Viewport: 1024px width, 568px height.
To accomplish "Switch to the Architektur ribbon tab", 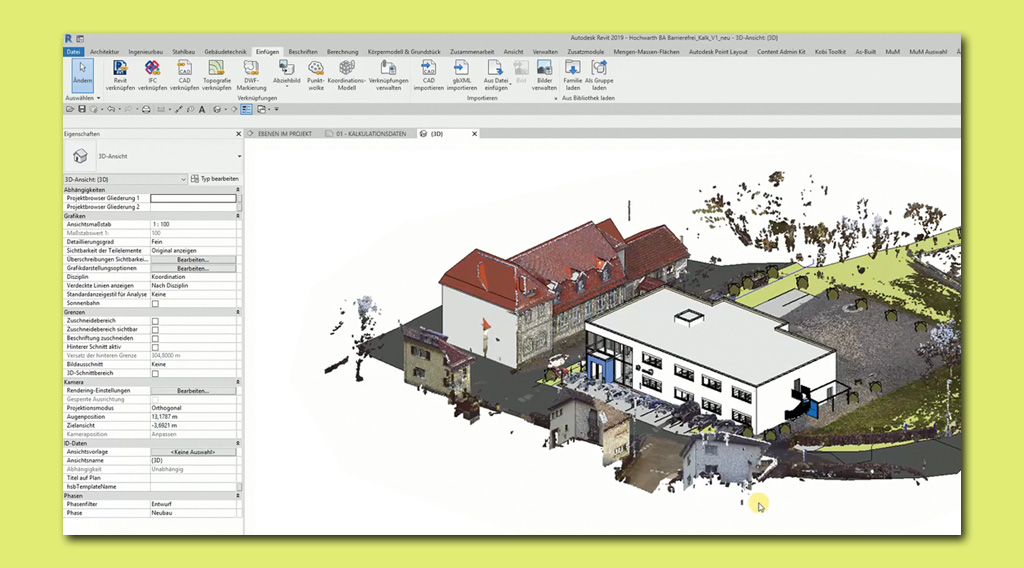I will [105, 51].
